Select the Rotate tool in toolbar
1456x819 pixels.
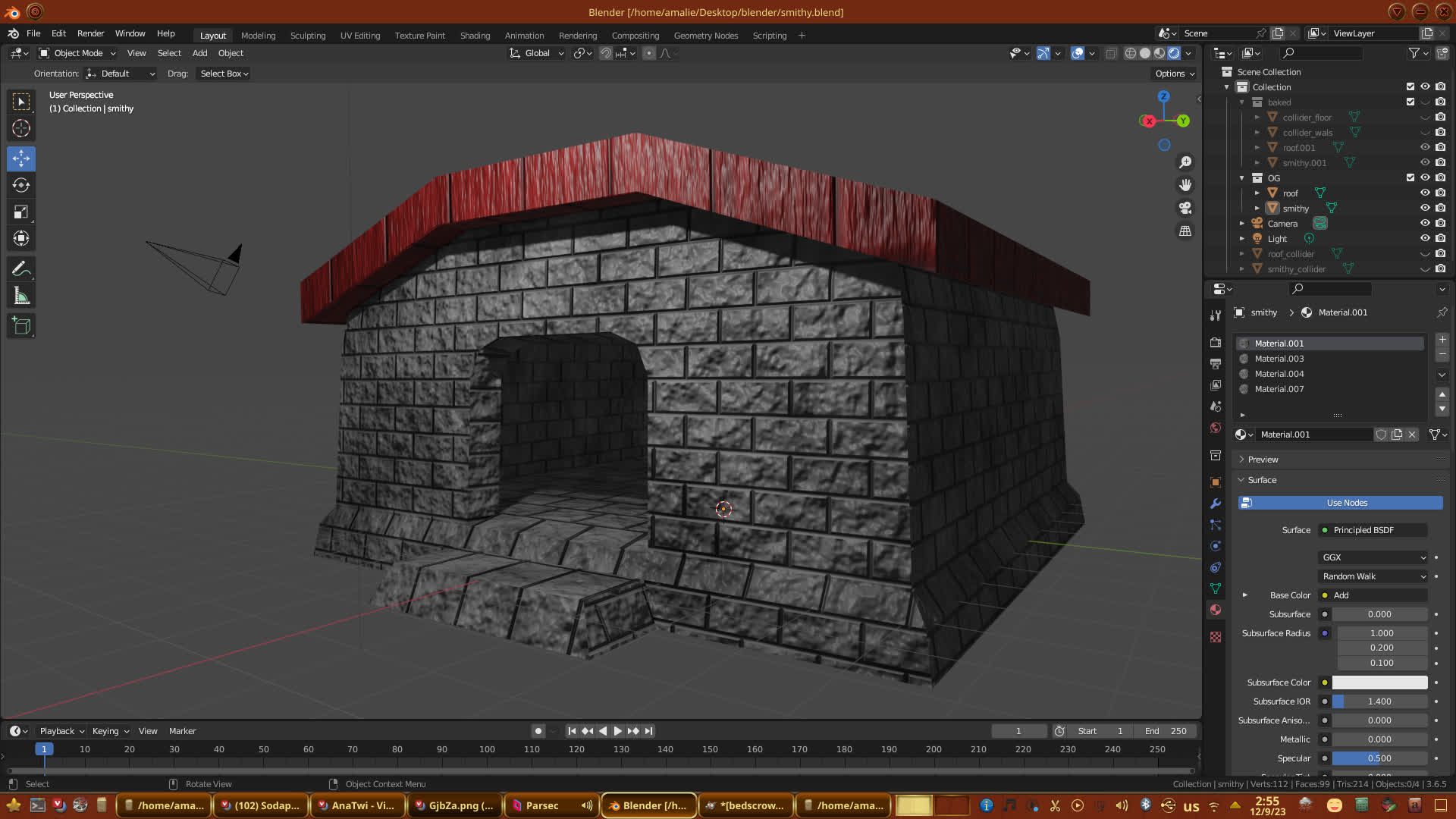(x=21, y=186)
